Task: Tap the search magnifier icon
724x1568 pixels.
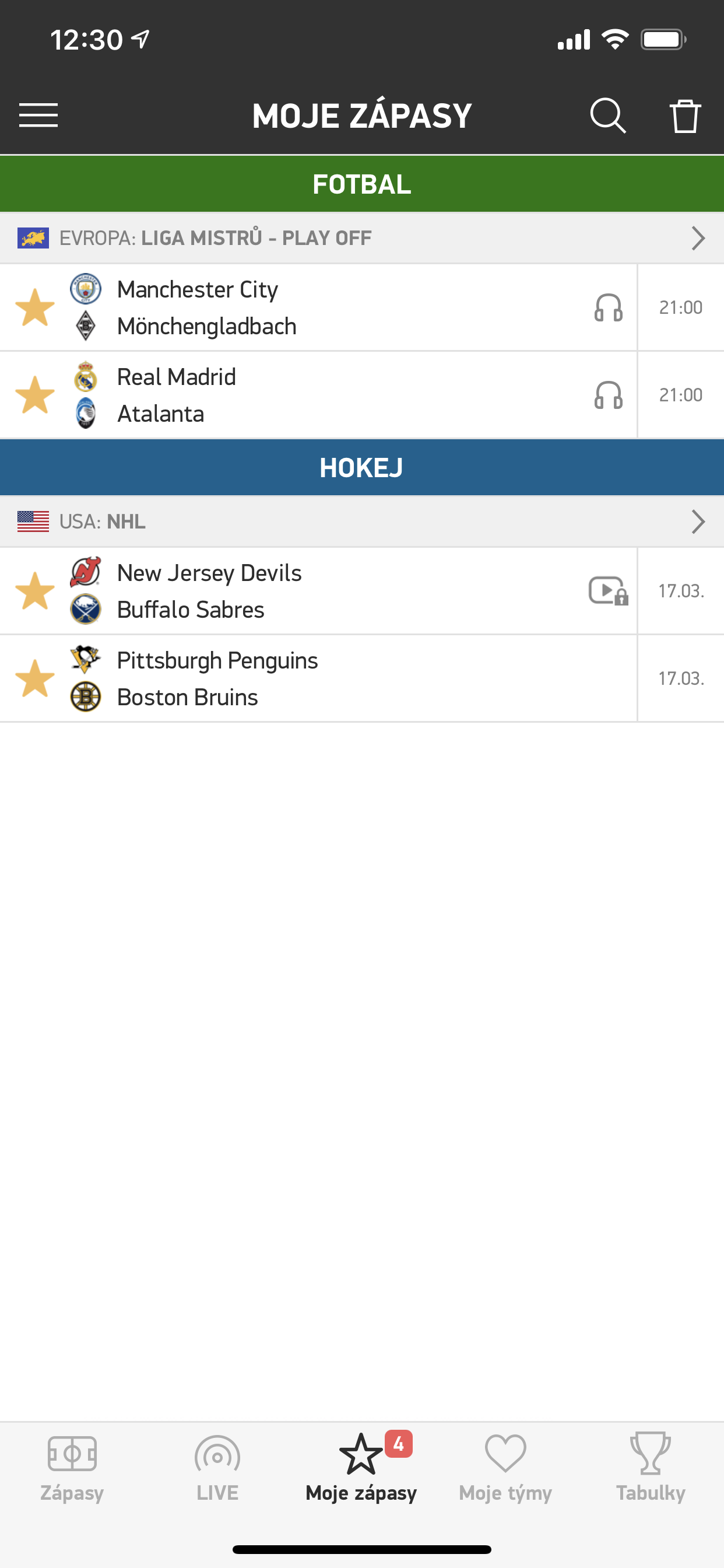Action: tap(607, 115)
